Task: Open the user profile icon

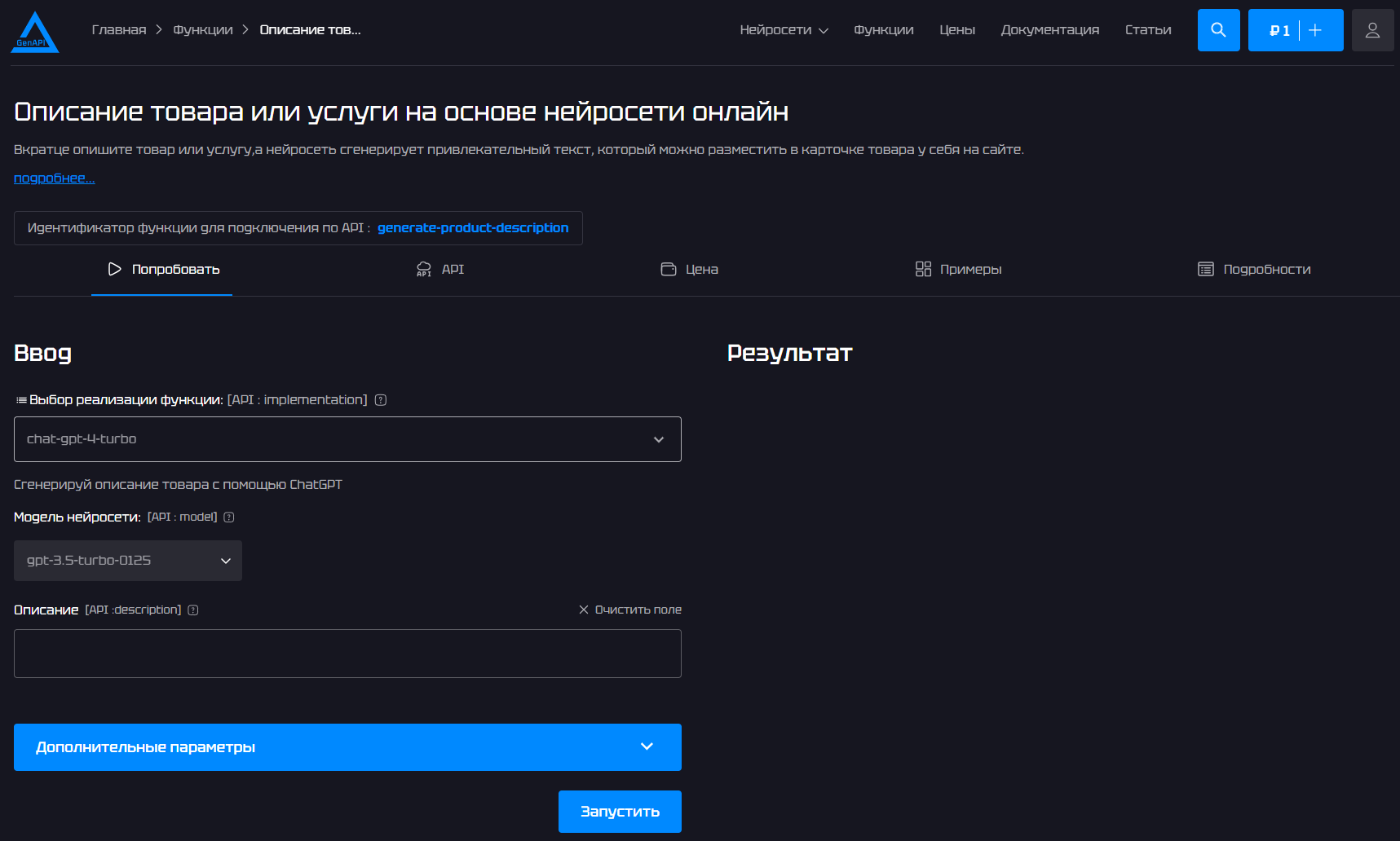Action: (x=1372, y=30)
